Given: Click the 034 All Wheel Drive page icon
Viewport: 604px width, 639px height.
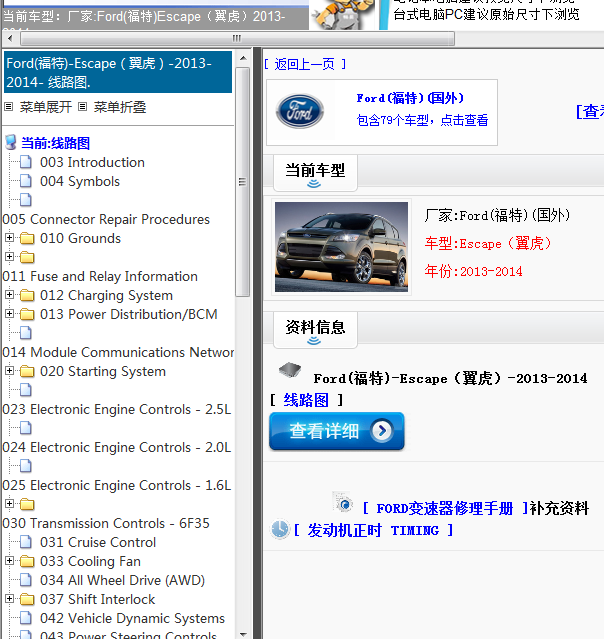Looking at the screenshot, I should click(x=26, y=580).
